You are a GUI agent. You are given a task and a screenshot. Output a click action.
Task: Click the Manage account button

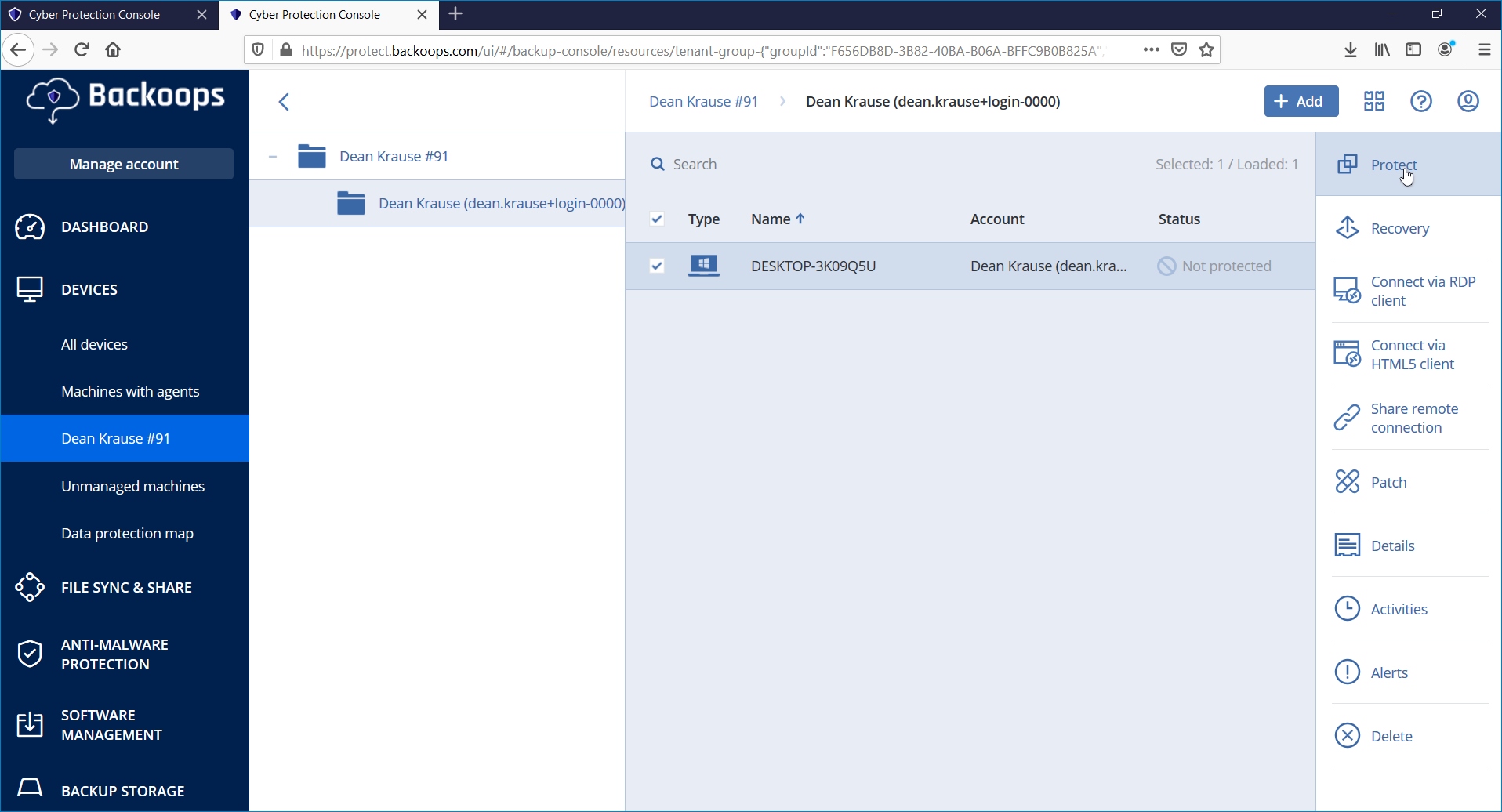click(x=124, y=164)
